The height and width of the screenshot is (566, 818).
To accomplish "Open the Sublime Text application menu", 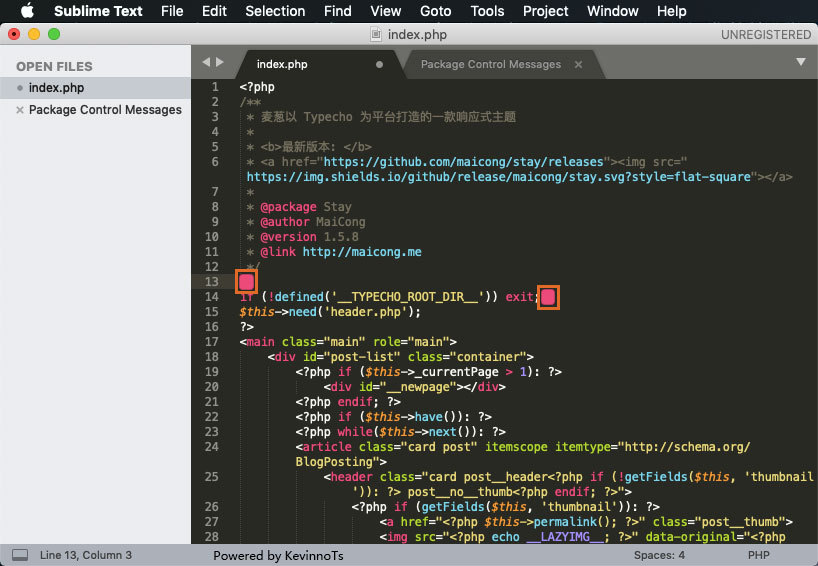I will [x=98, y=11].
